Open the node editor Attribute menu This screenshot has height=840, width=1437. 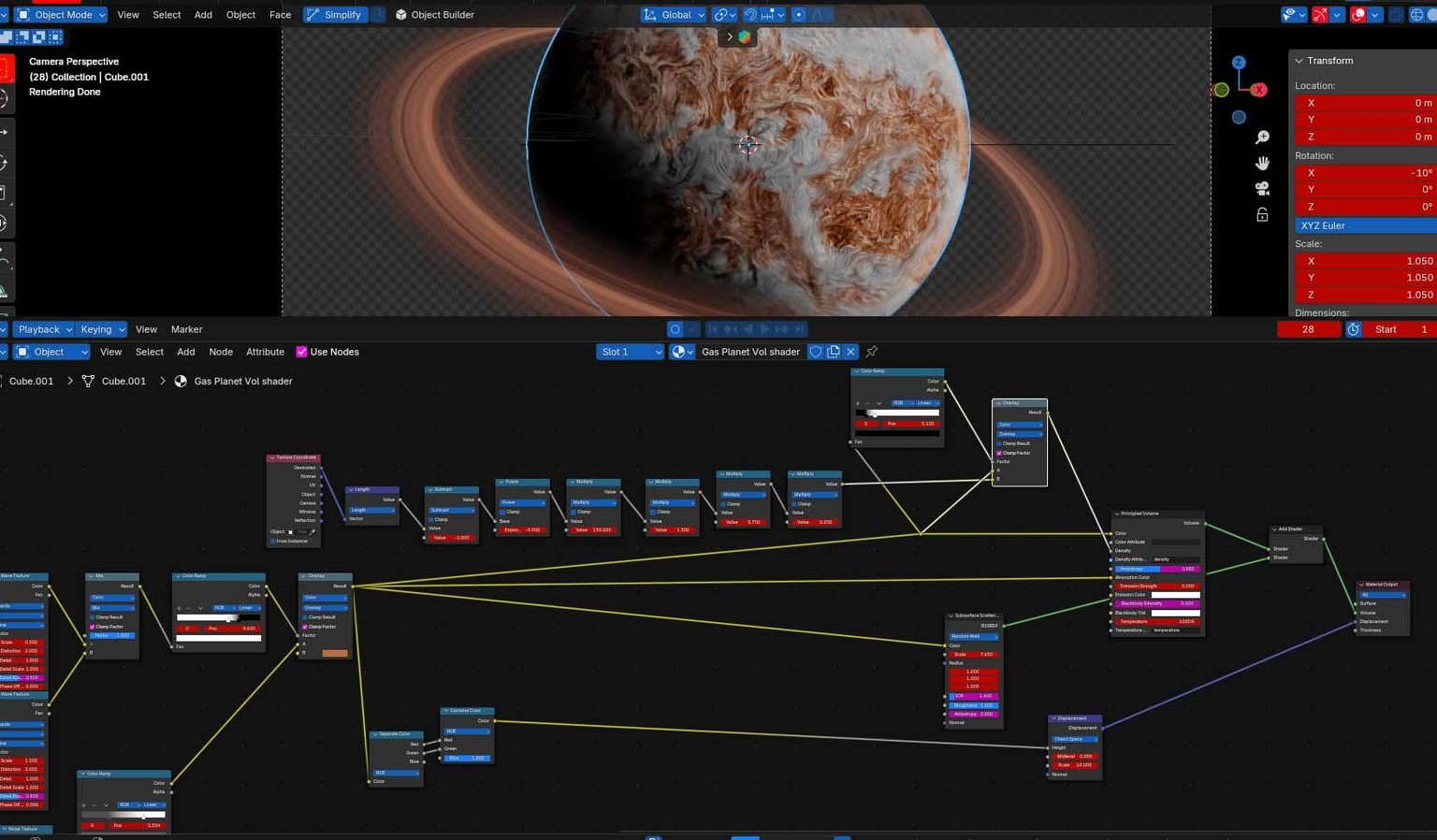point(265,352)
